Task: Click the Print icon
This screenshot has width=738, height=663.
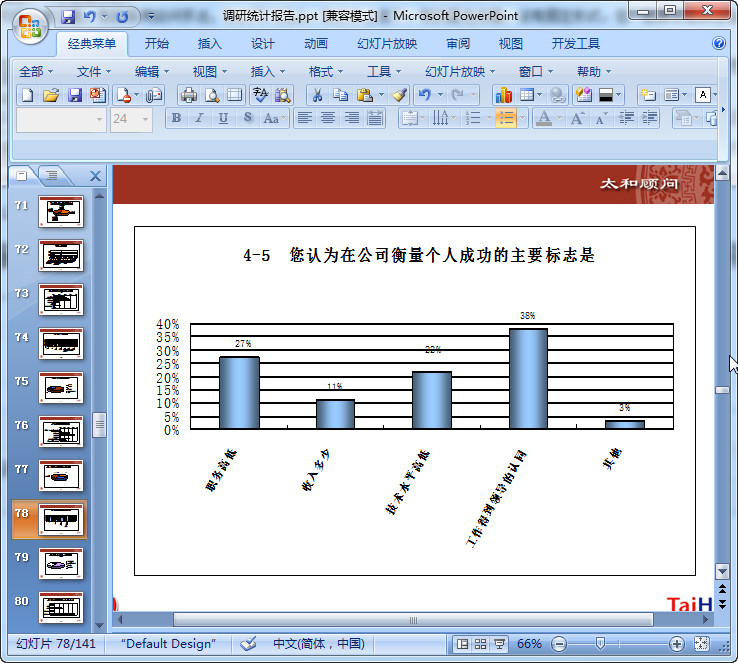Action: [x=189, y=95]
